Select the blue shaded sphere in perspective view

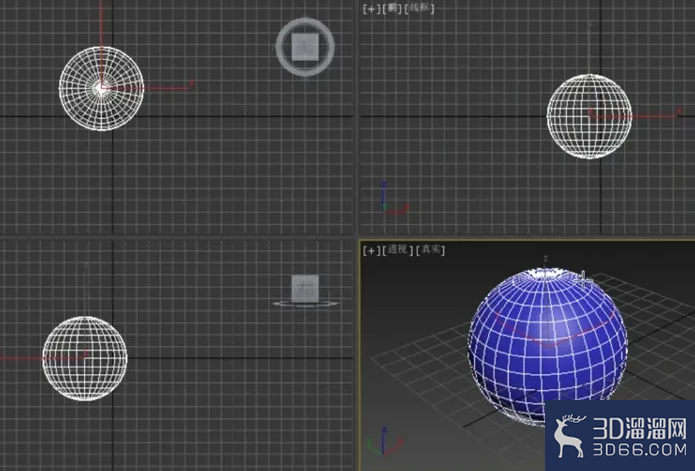click(548, 346)
